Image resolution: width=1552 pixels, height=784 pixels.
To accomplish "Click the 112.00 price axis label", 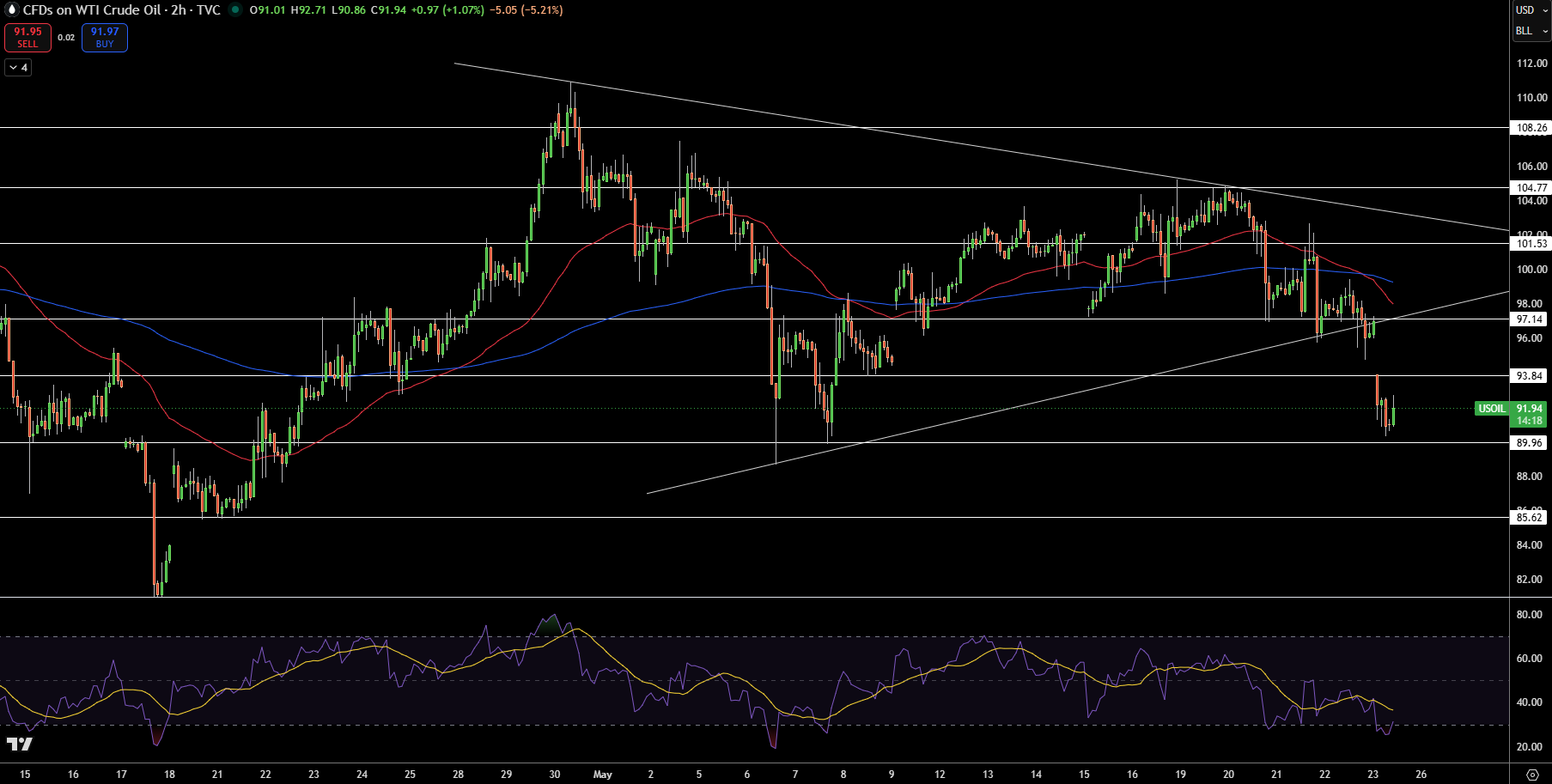I will (x=1531, y=64).
